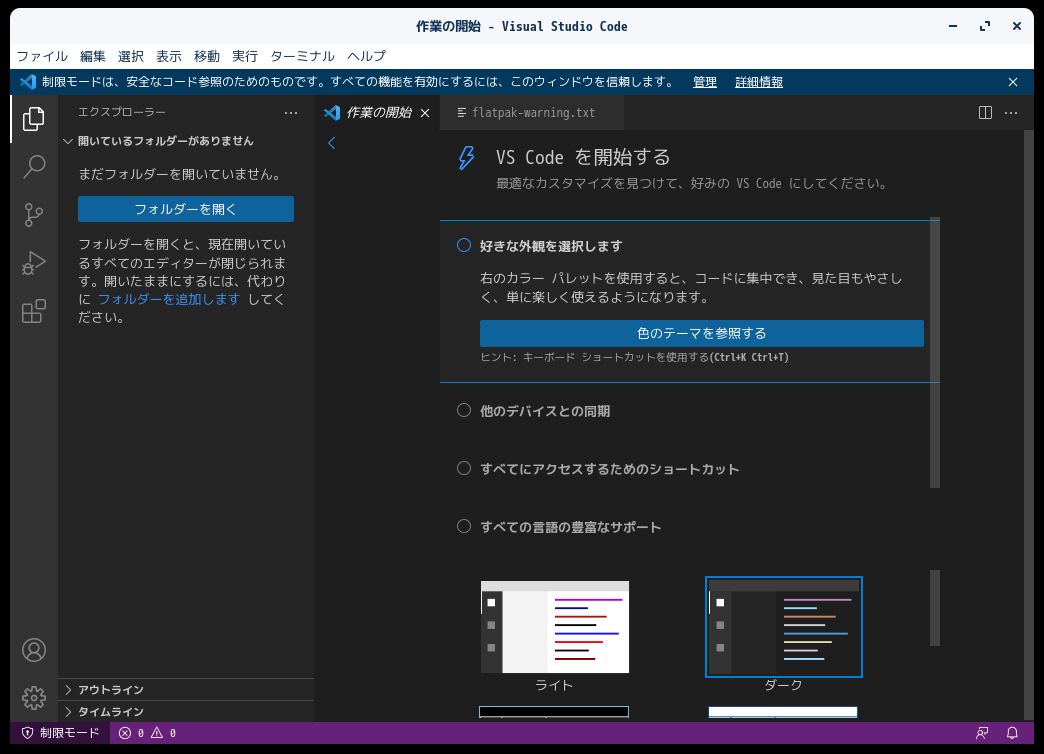Click the エクスプローラー panel title
This screenshot has height=754, width=1044.
pyautogui.click(x=122, y=112)
